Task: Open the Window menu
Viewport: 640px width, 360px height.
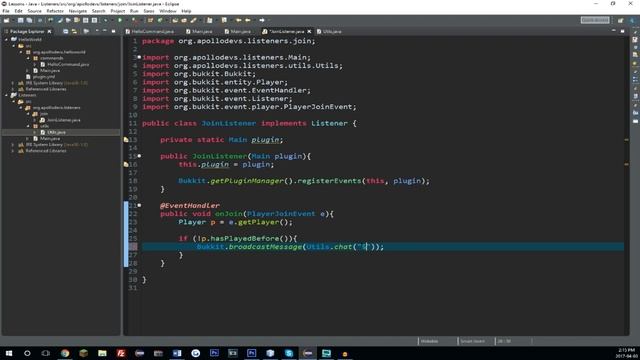Action: click(x=167, y=11)
